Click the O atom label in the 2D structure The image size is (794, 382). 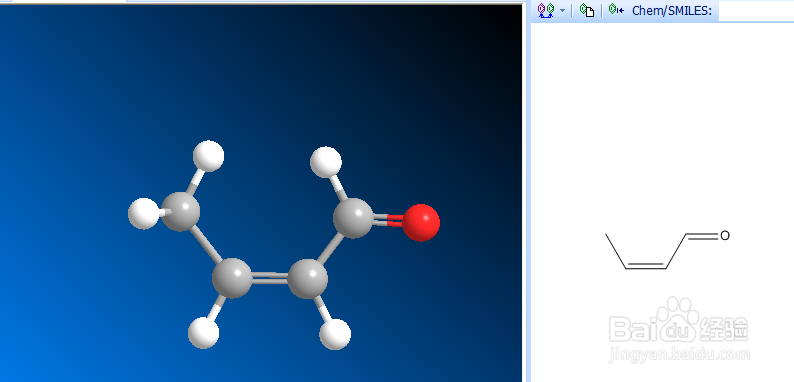(725, 236)
